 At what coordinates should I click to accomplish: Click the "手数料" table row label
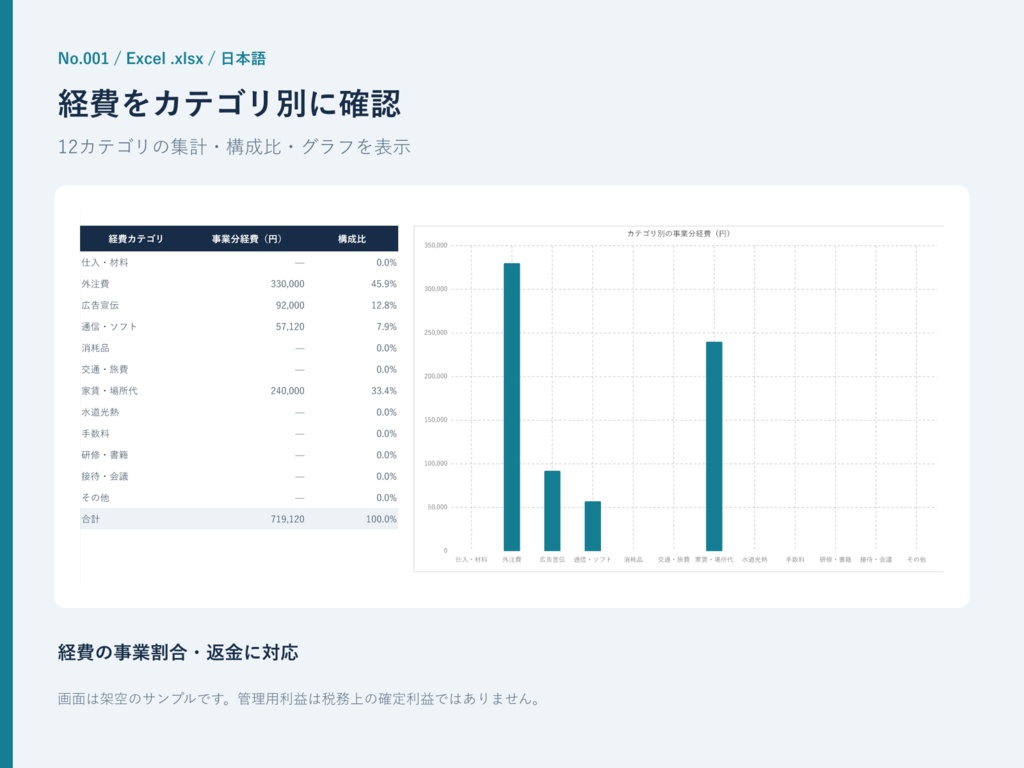tap(95, 434)
